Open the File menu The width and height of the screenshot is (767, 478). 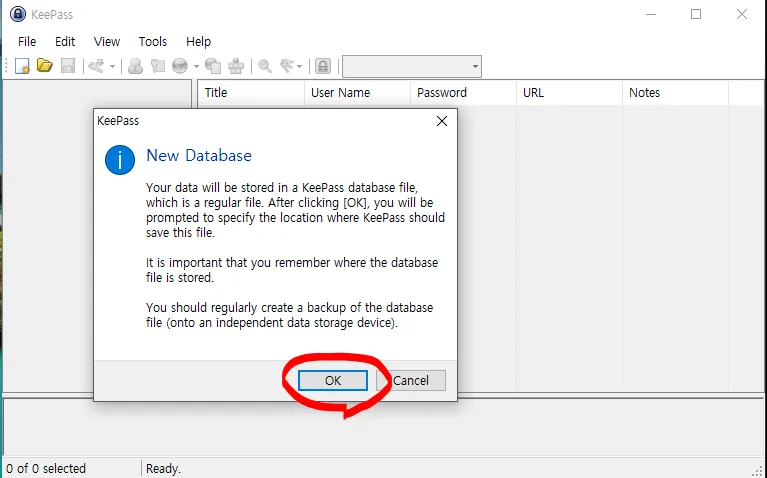pos(27,42)
